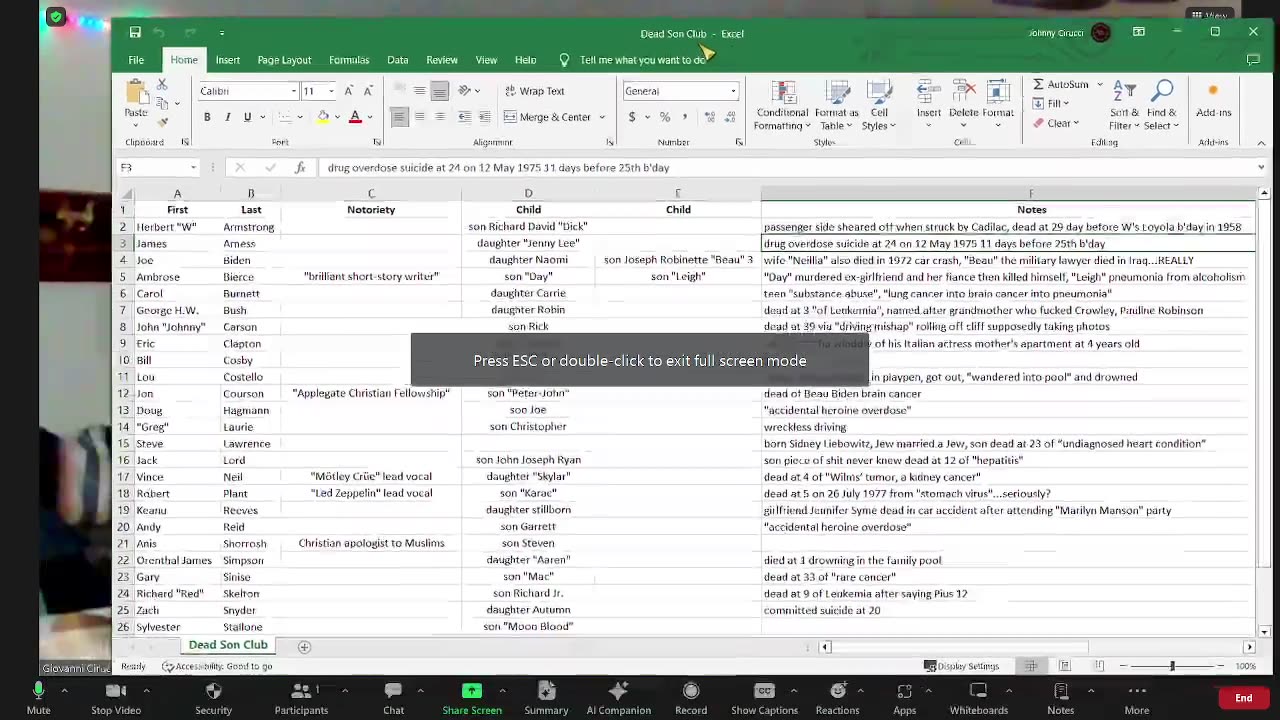Click the Percent Style icon
The image size is (1280, 720).
[665, 117]
